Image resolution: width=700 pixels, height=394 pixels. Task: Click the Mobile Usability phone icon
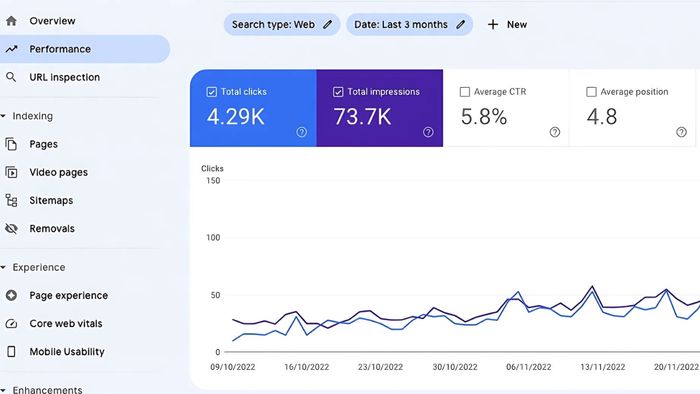tap(11, 352)
